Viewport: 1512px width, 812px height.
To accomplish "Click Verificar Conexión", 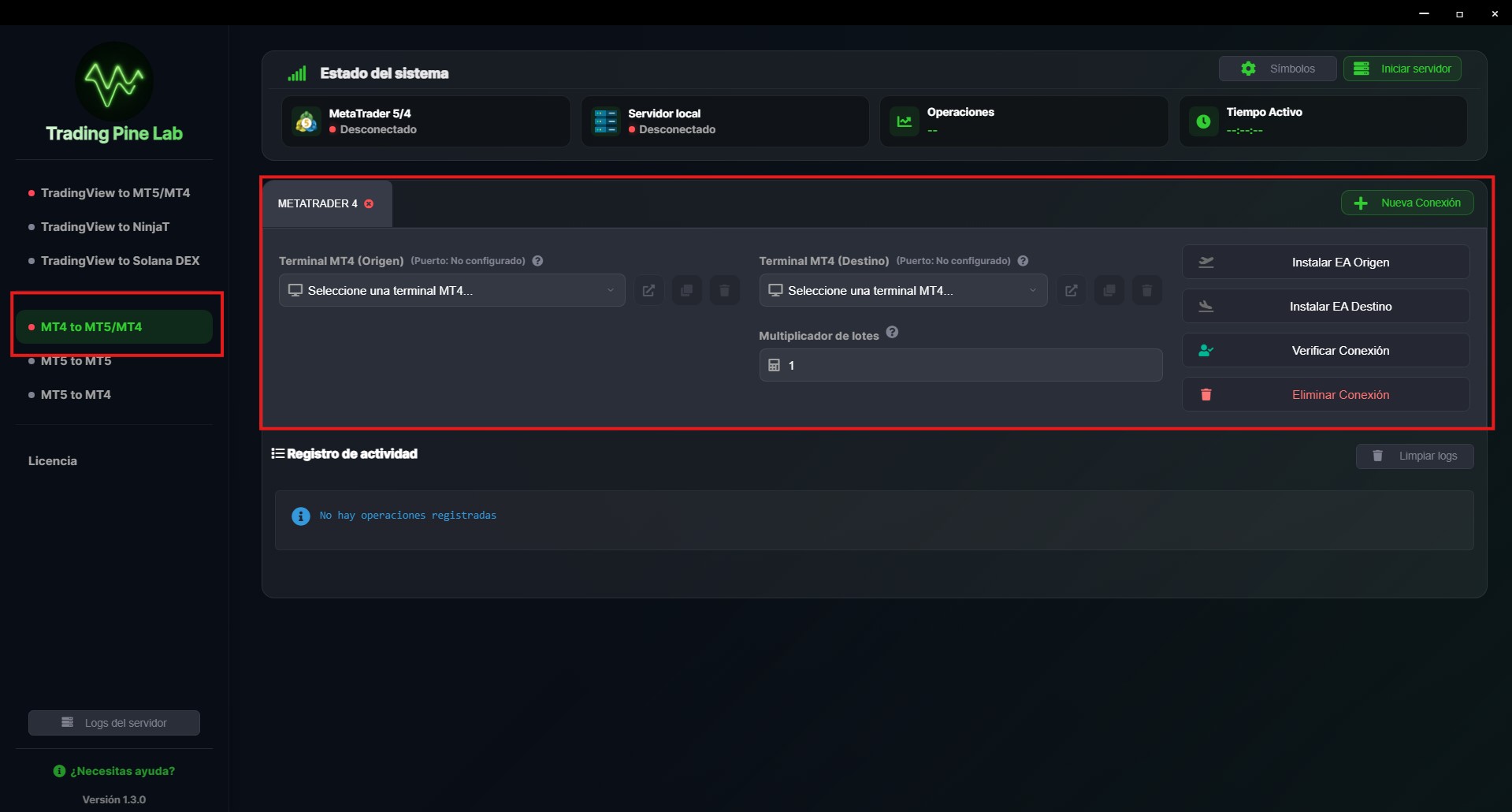I will point(1324,350).
